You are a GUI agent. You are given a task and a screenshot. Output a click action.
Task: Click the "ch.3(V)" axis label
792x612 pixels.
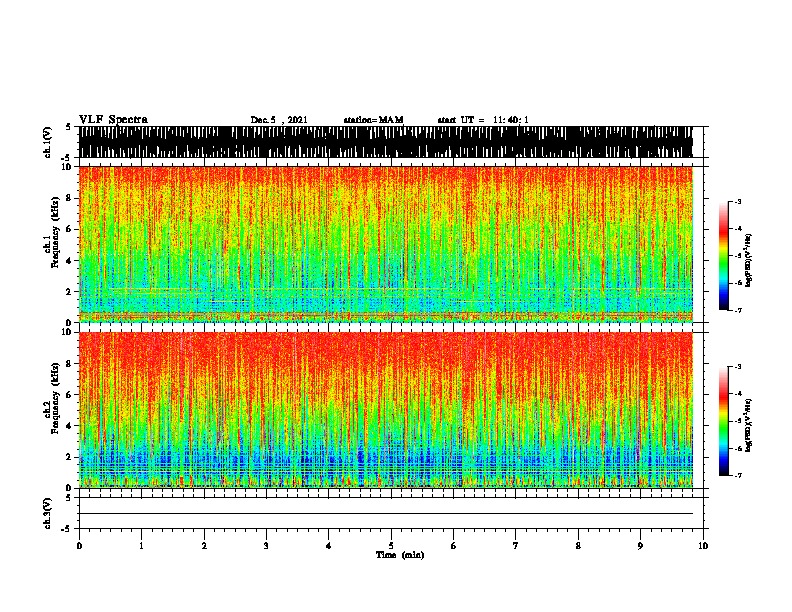pyautogui.click(x=48, y=513)
